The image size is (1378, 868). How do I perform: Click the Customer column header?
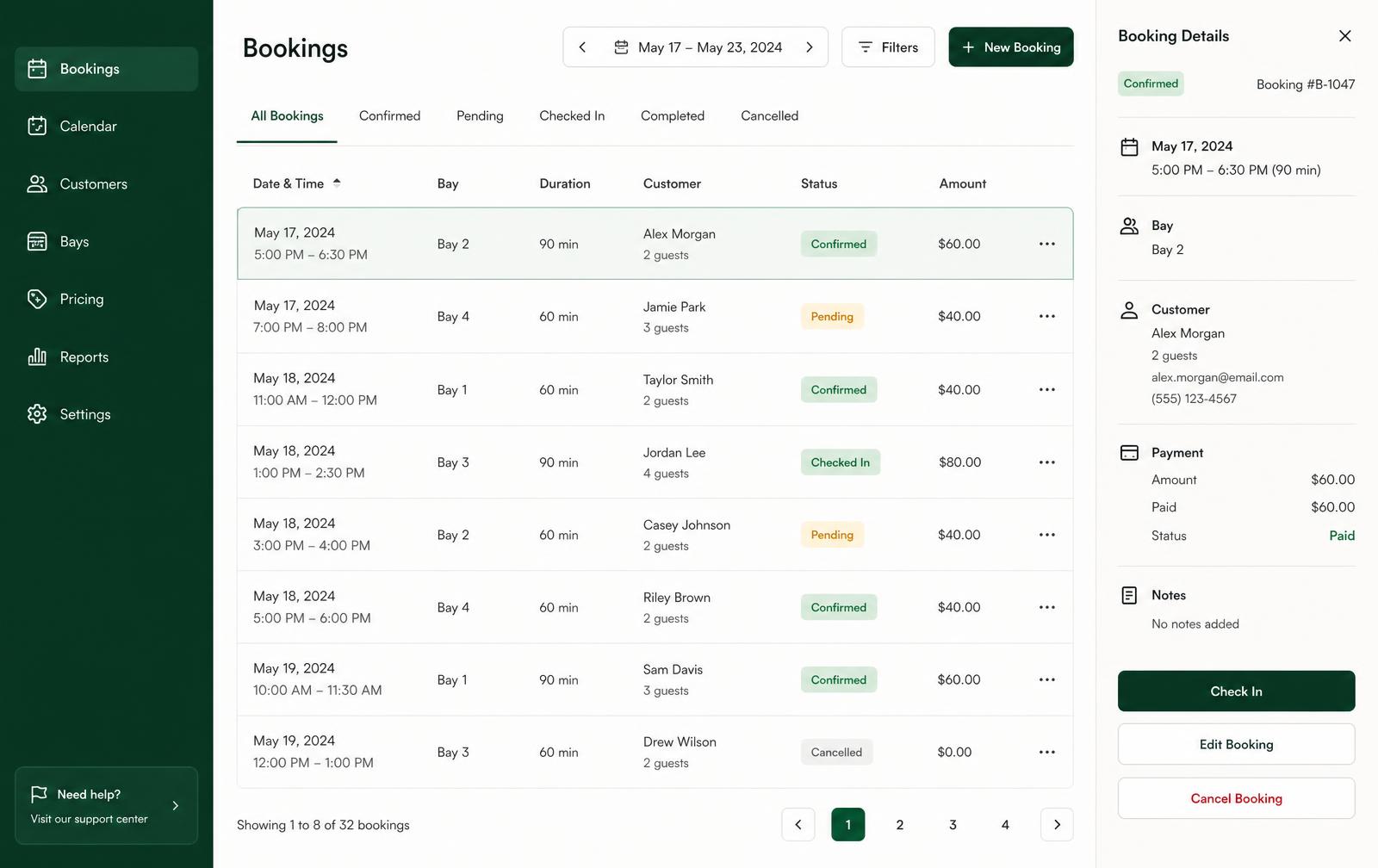672,183
